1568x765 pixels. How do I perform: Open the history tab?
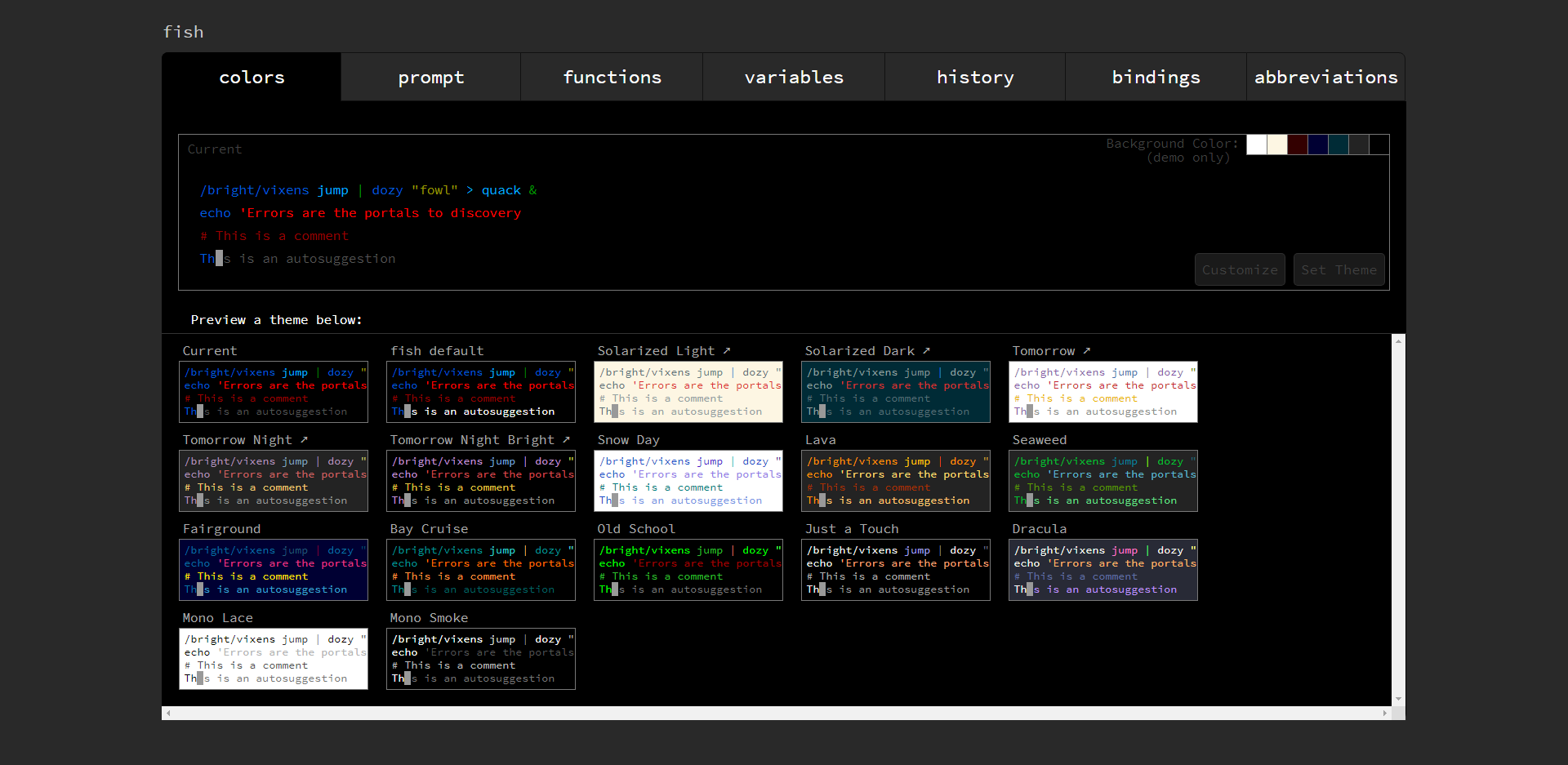pos(975,77)
